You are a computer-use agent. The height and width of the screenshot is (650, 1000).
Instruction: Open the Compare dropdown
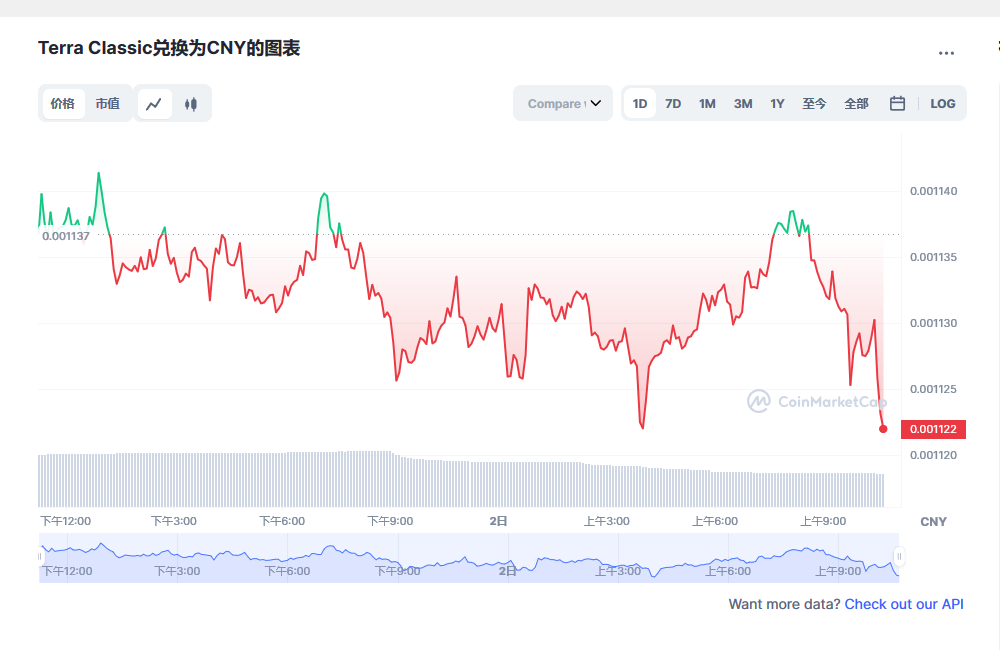pos(563,103)
